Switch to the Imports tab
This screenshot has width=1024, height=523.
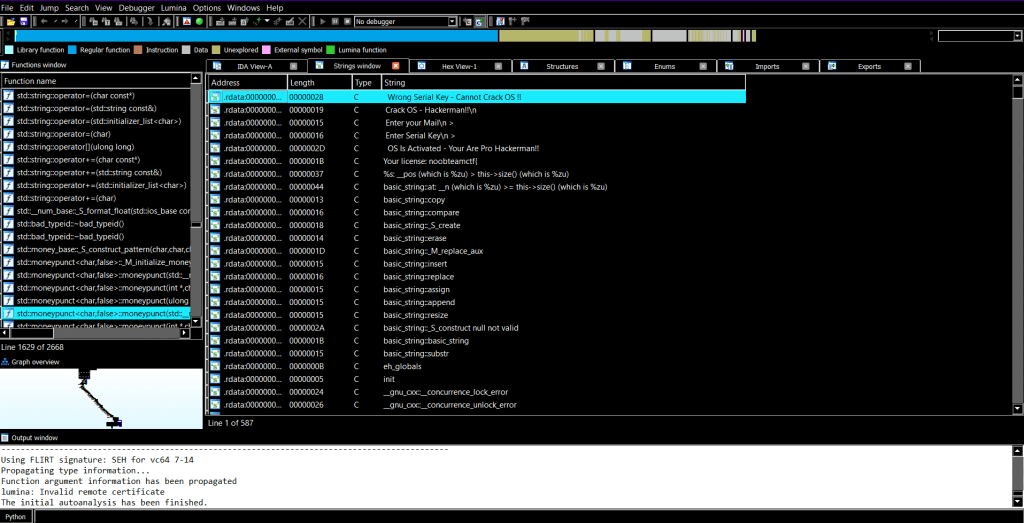pyautogui.click(x=767, y=66)
